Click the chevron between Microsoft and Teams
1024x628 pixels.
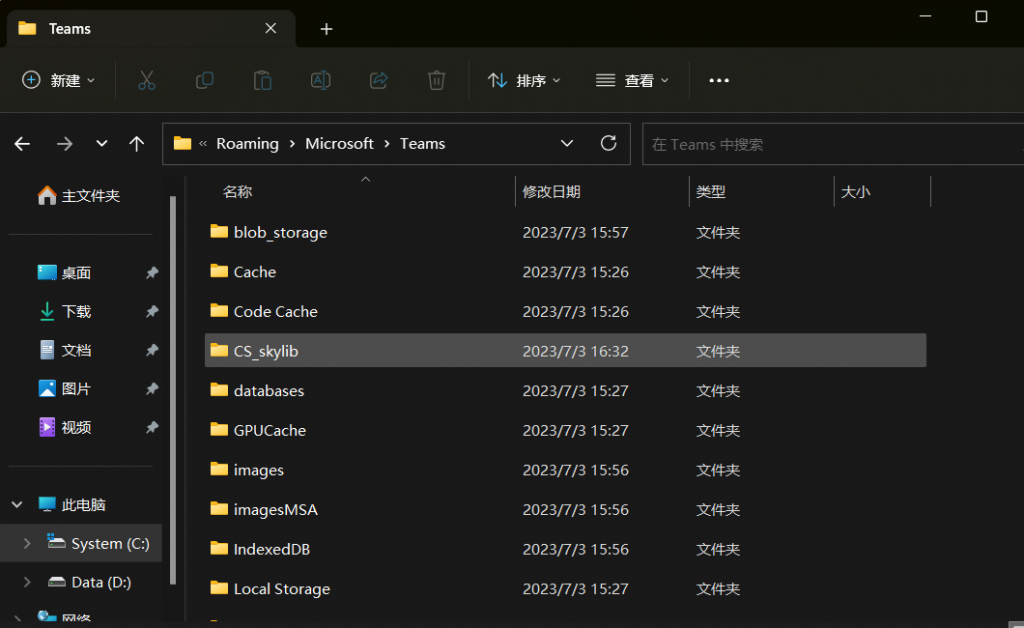(387, 144)
